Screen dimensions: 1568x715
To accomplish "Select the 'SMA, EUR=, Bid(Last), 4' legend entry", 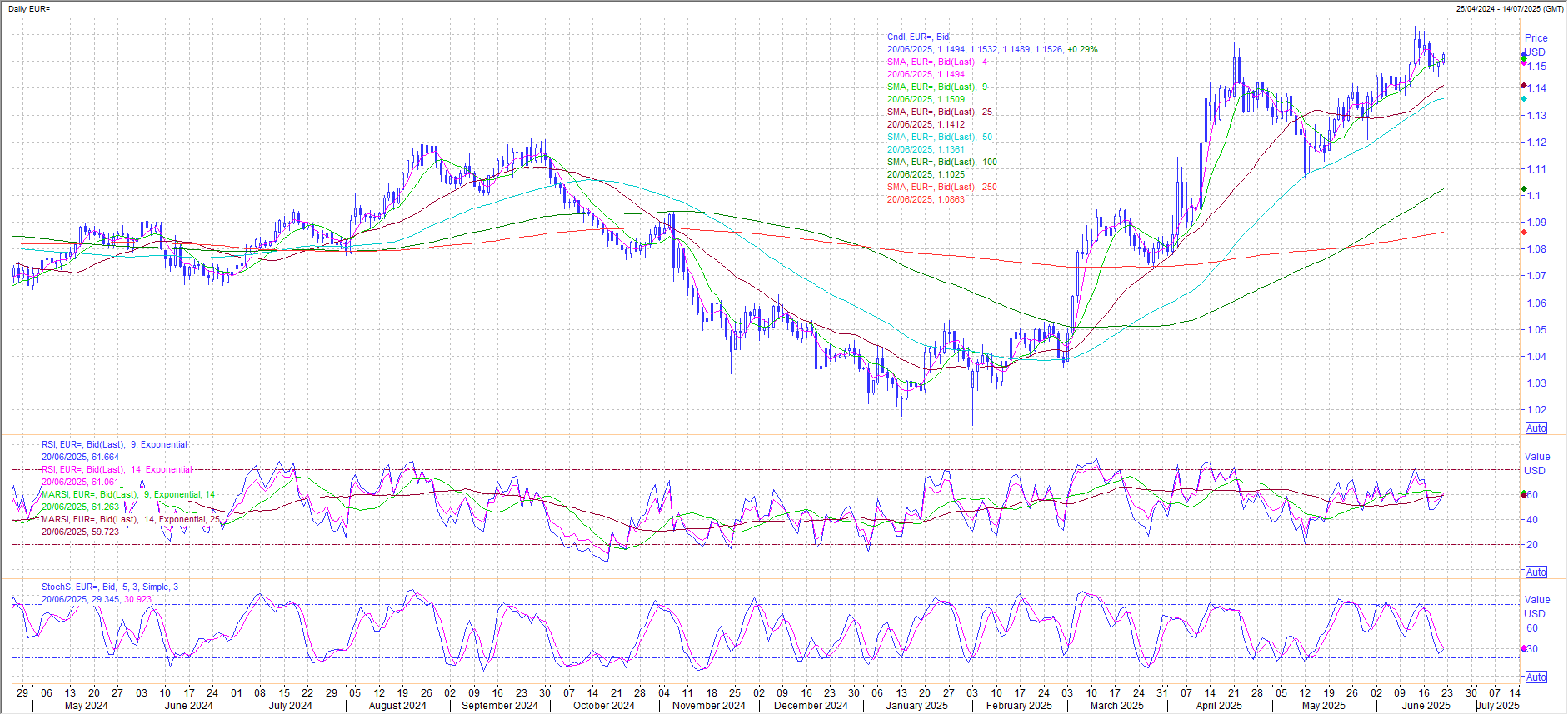I will point(937,62).
